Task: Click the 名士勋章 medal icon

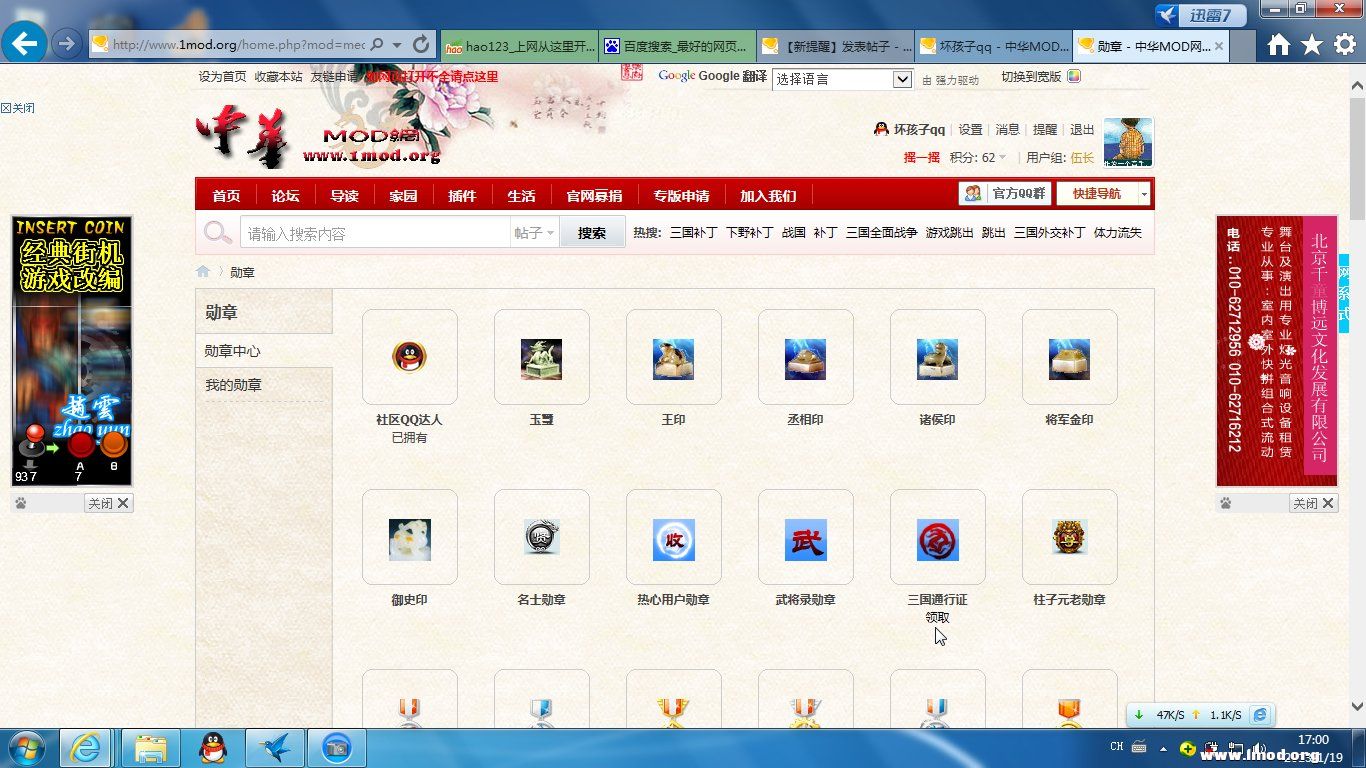Action: 541,538
